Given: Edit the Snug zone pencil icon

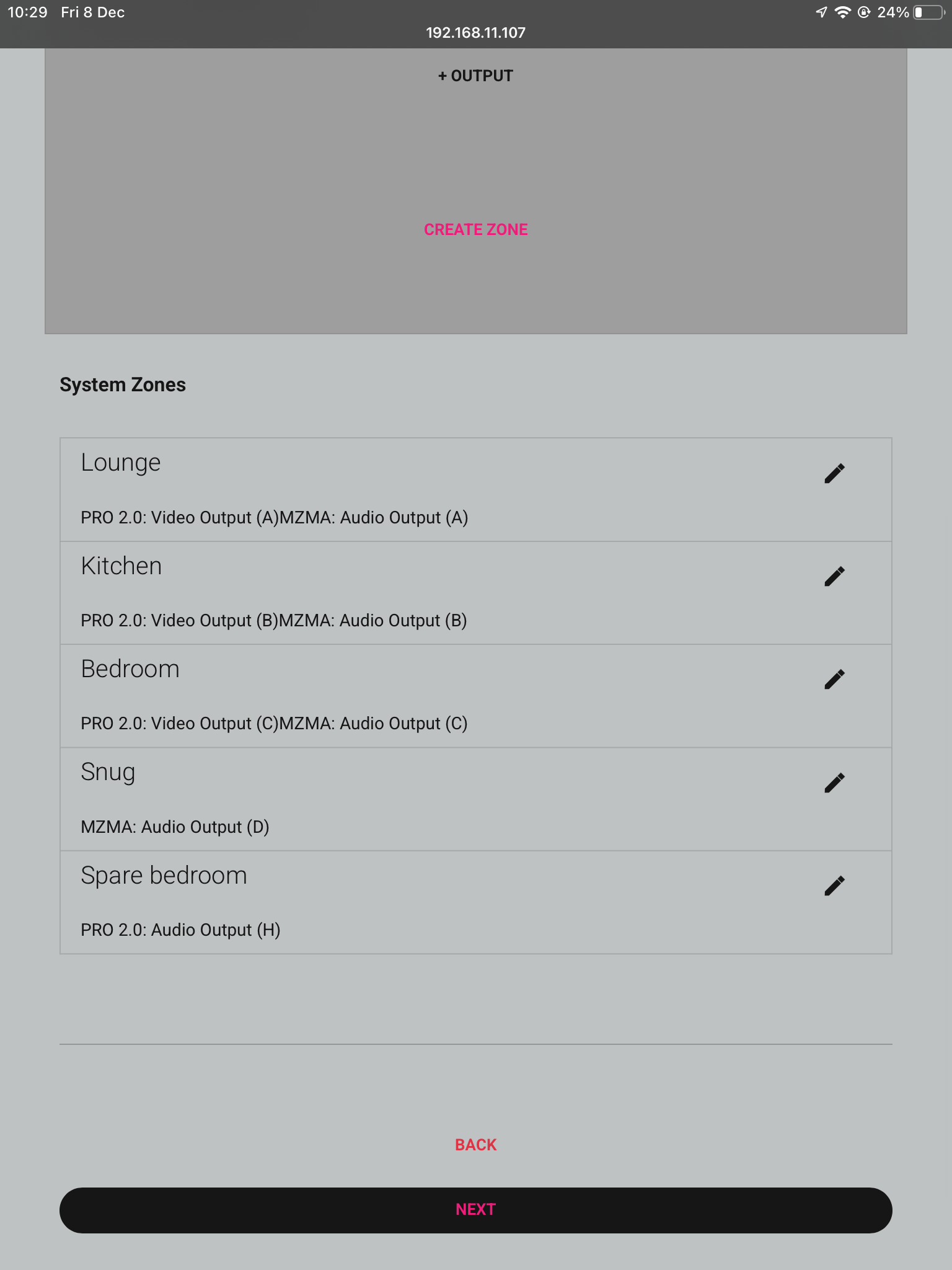Looking at the screenshot, I should point(834,783).
